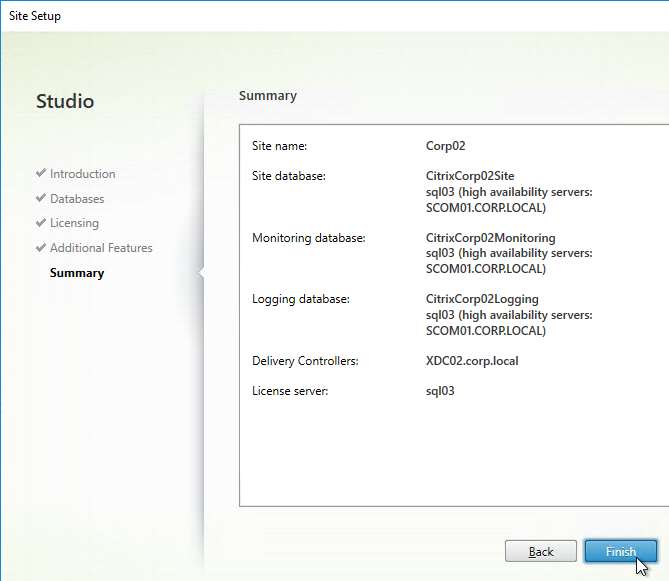Click the Site Setup window title
This screenshot has height=581, width=669.
pyautogui.click(x=35, y=16)
